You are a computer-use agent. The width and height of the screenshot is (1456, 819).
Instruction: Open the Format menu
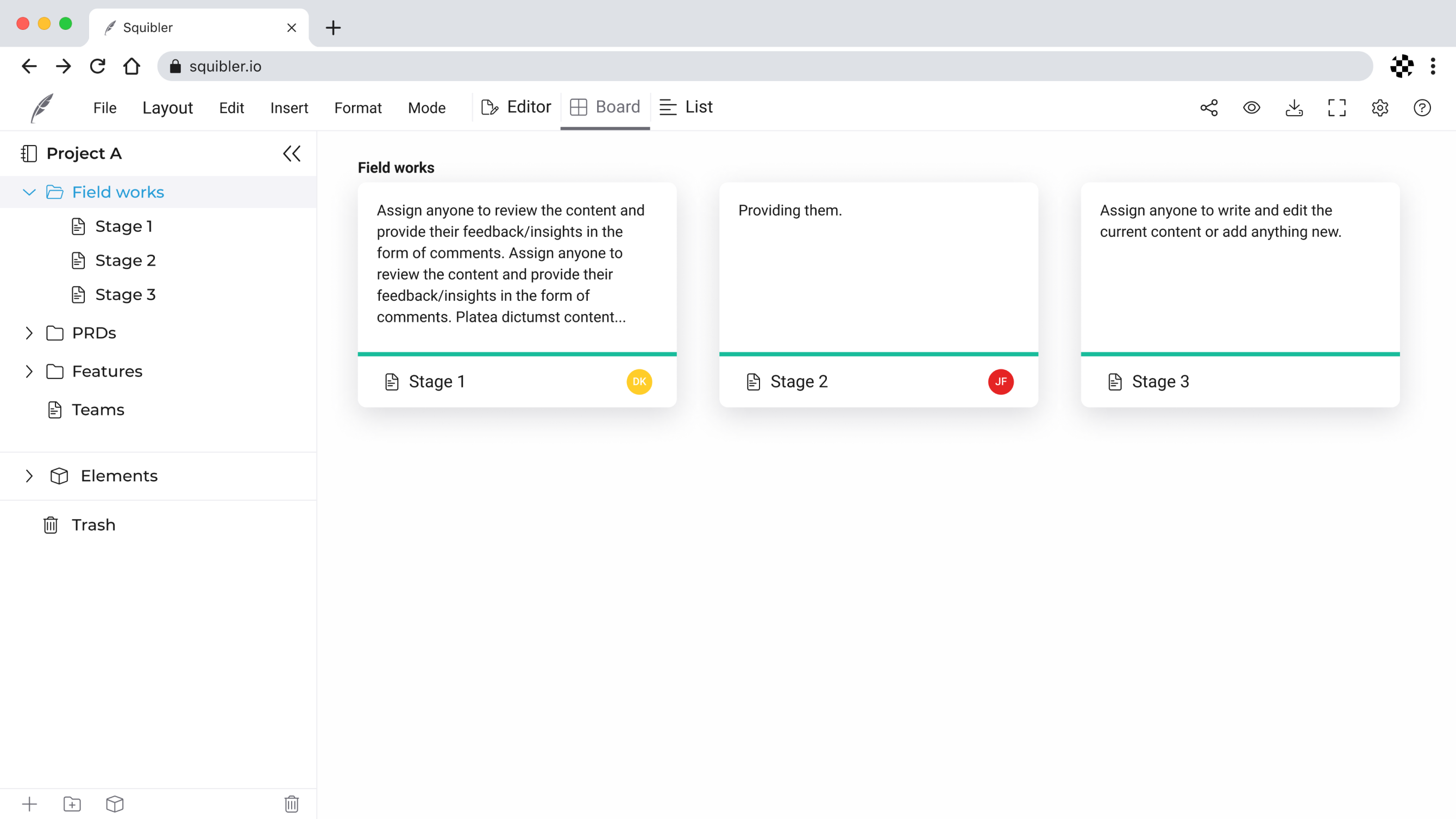coord(358,108)
